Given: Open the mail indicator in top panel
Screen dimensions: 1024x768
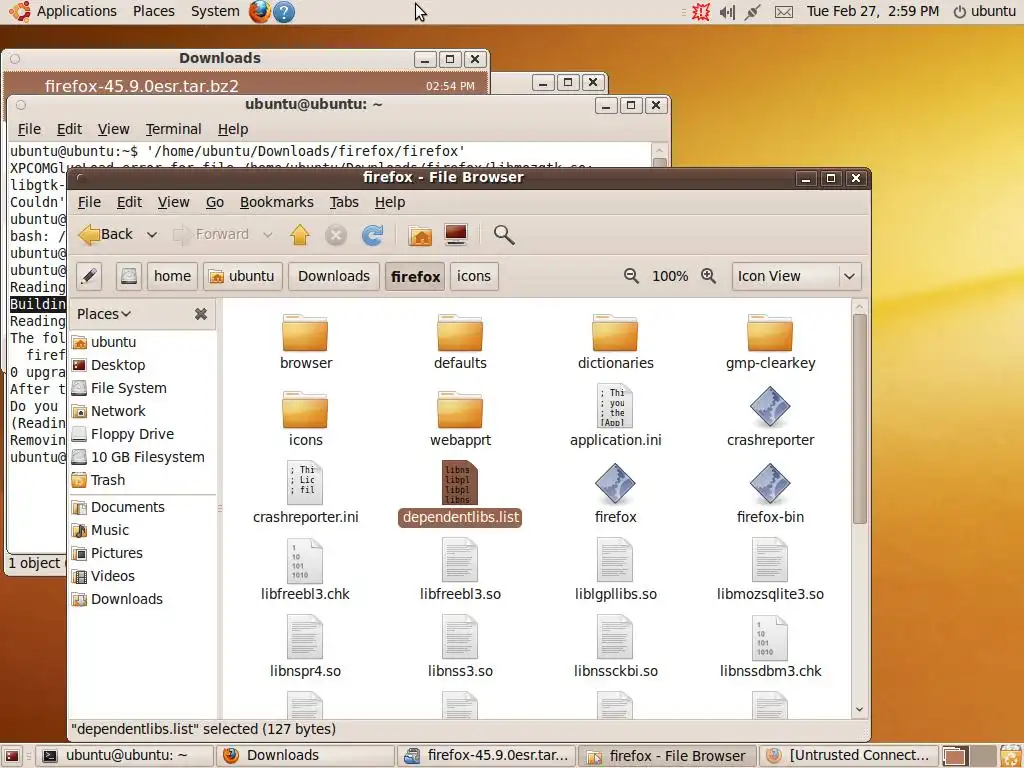Looking at the screenshot, I should click(x=784, y=12).
